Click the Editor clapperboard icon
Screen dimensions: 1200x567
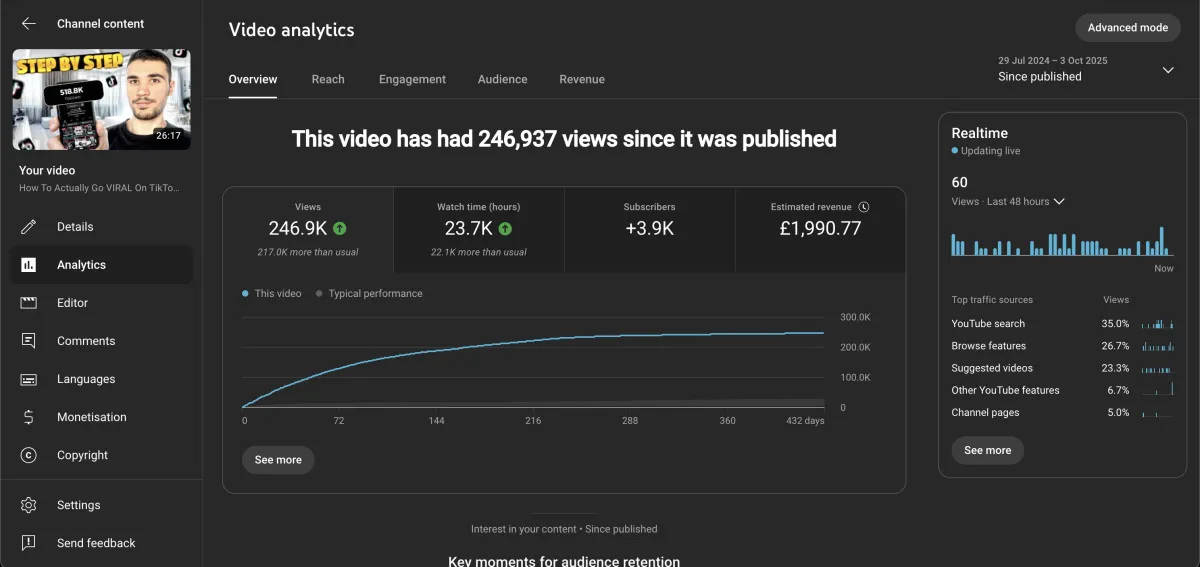(29, 303)
